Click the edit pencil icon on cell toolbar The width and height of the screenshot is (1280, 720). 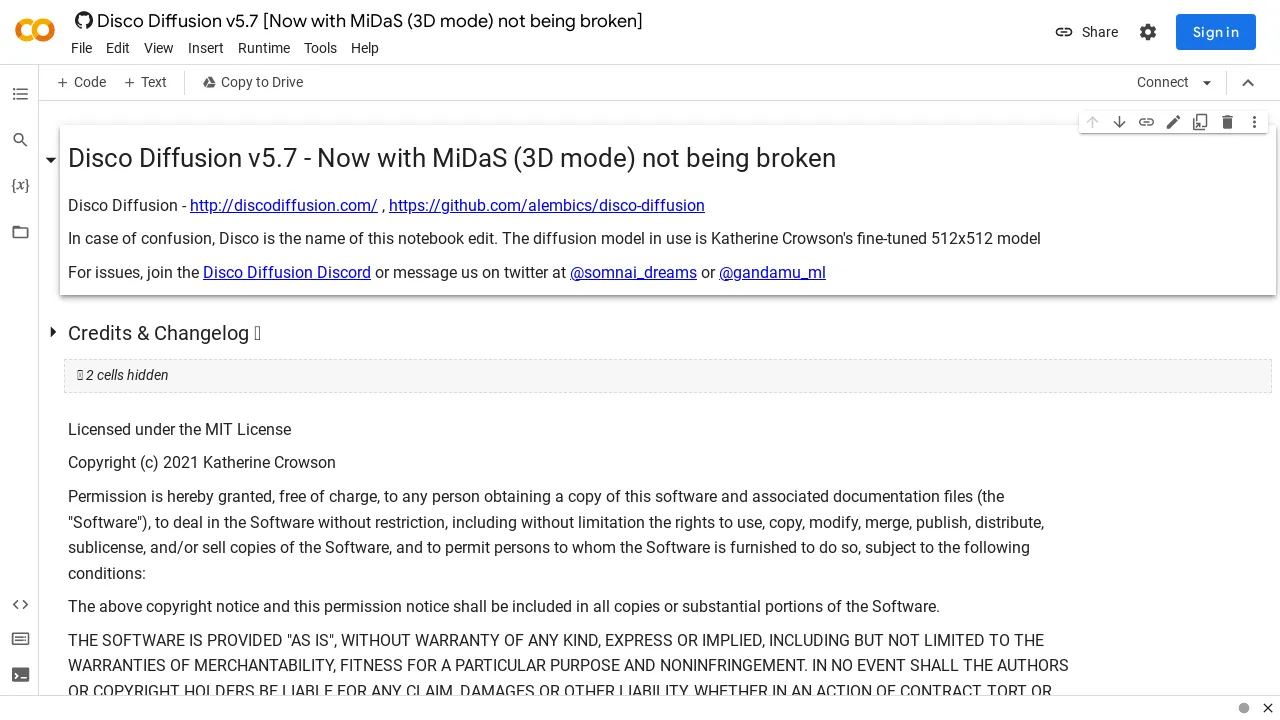point(1173,122)
